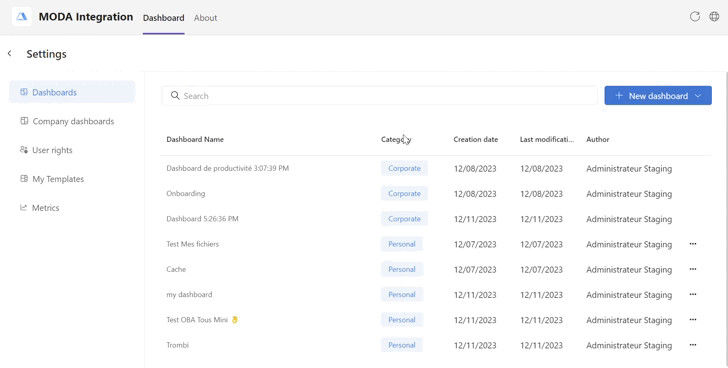
Task: Sort by the Creation date column header
Action: pos(475,139)
